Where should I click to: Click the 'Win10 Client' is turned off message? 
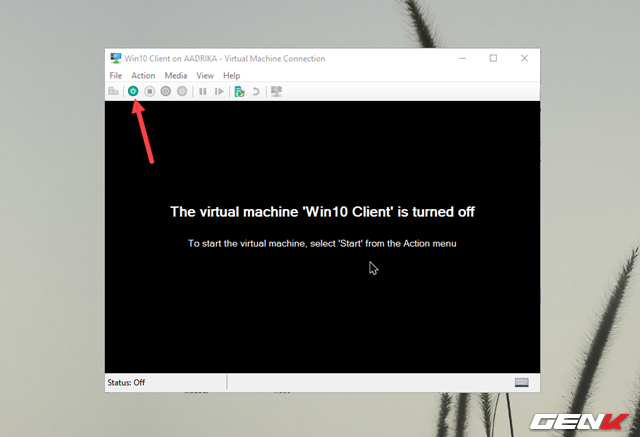[322, 212]
